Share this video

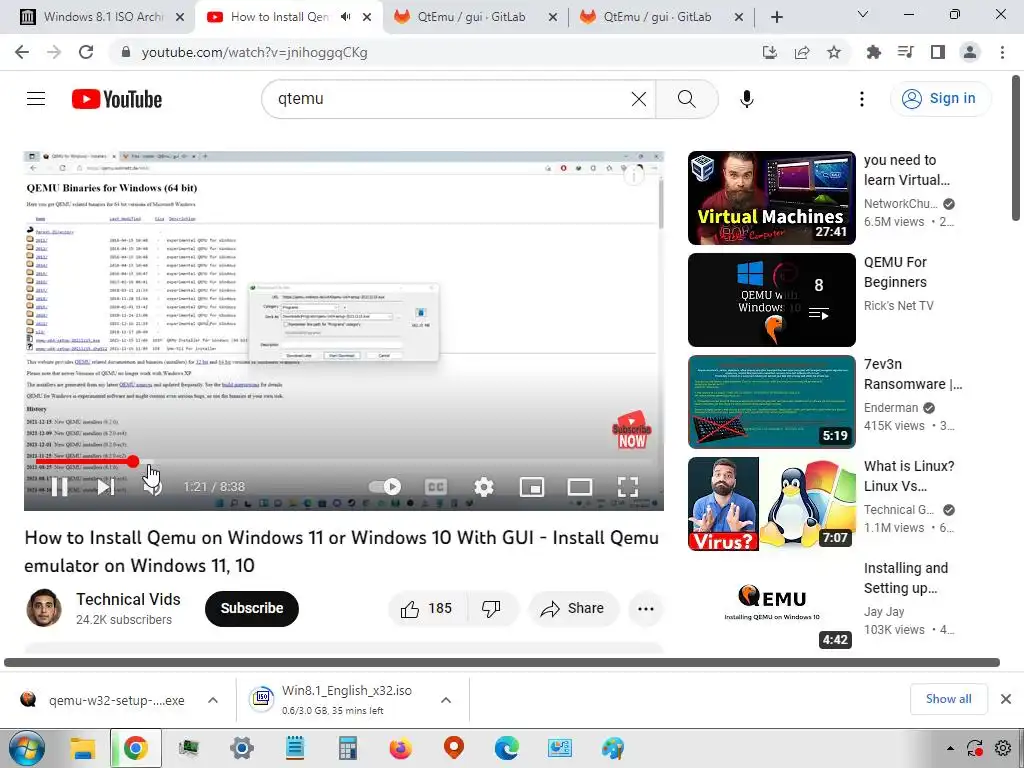(573, 609)
